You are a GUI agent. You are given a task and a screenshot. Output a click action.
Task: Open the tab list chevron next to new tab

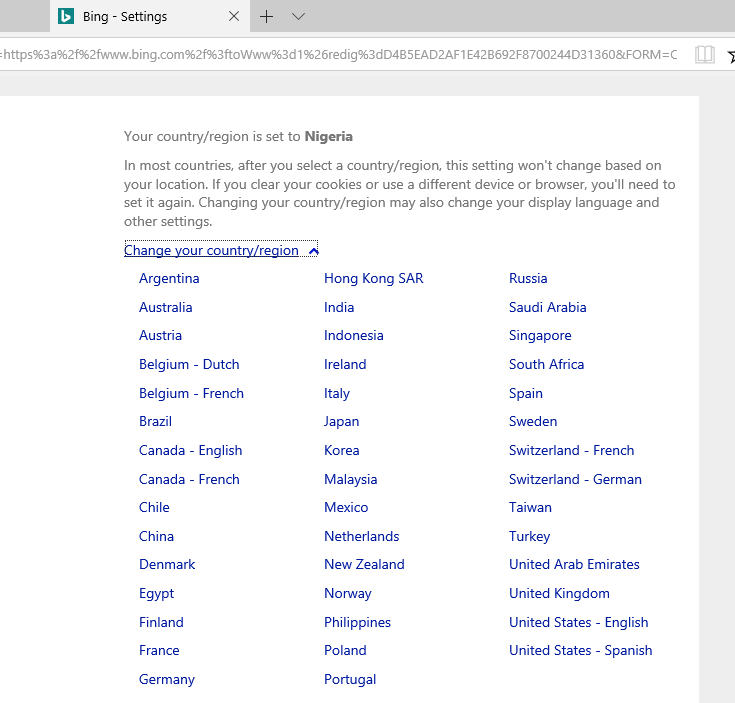point(298,17)
